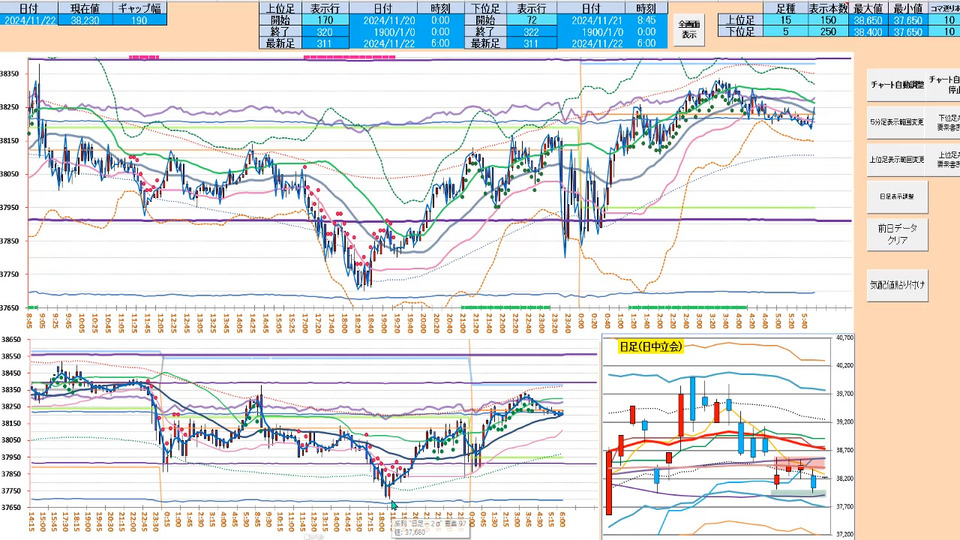Click the 5分足表示範囲変更 button
Screen dimensions: 960x540
(x=897, y=122)
